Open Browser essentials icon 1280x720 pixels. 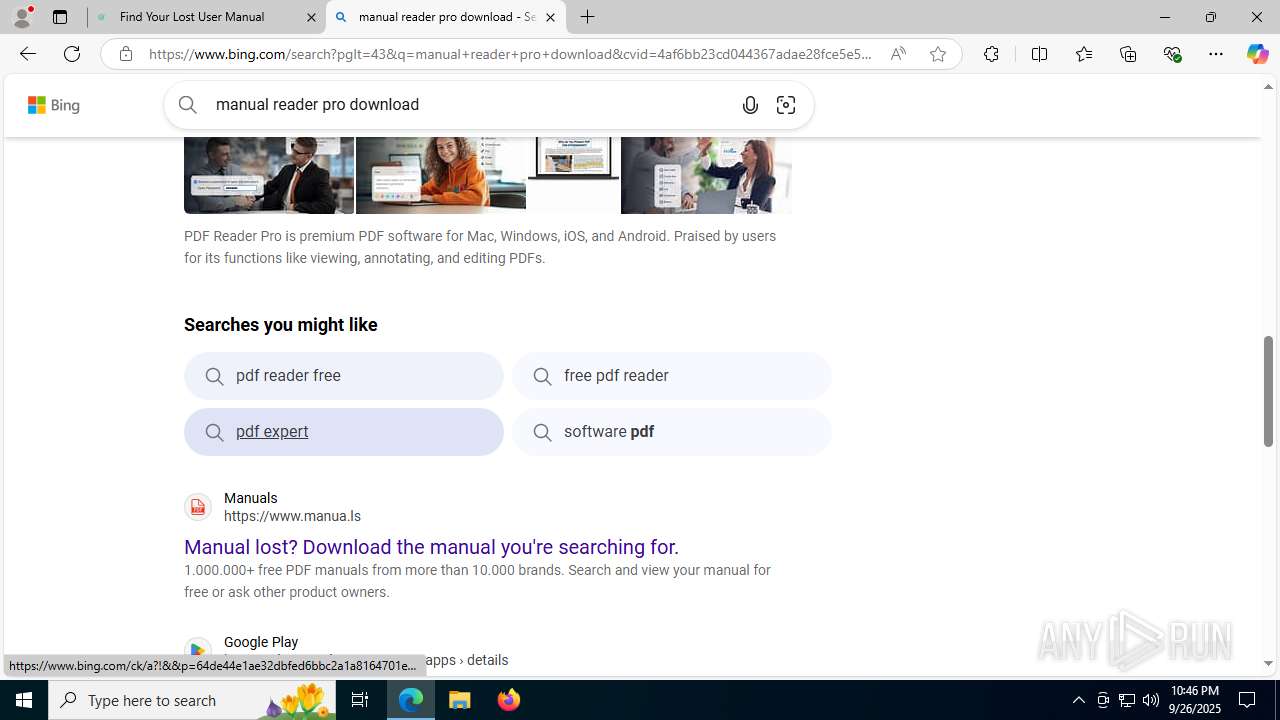point(1172,54)
